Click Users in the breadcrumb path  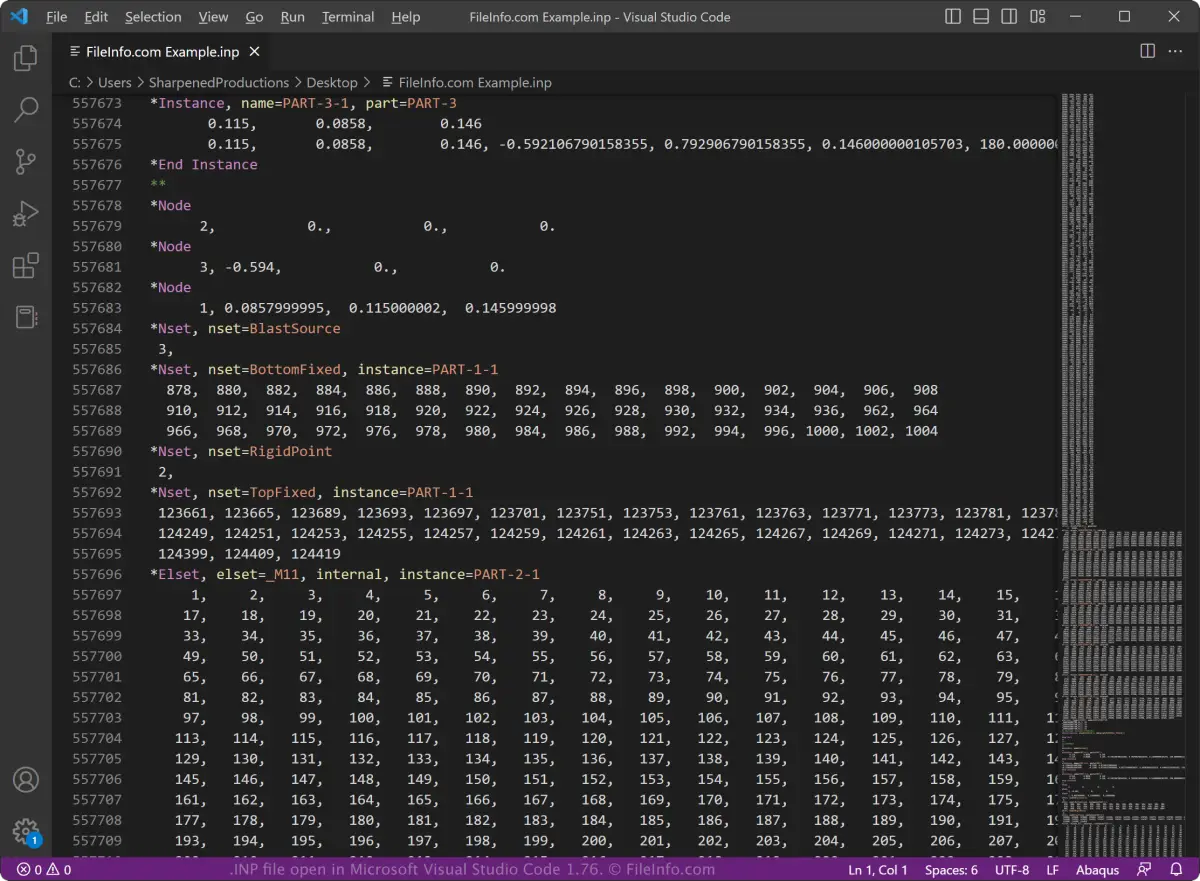[x=115, y=83]
